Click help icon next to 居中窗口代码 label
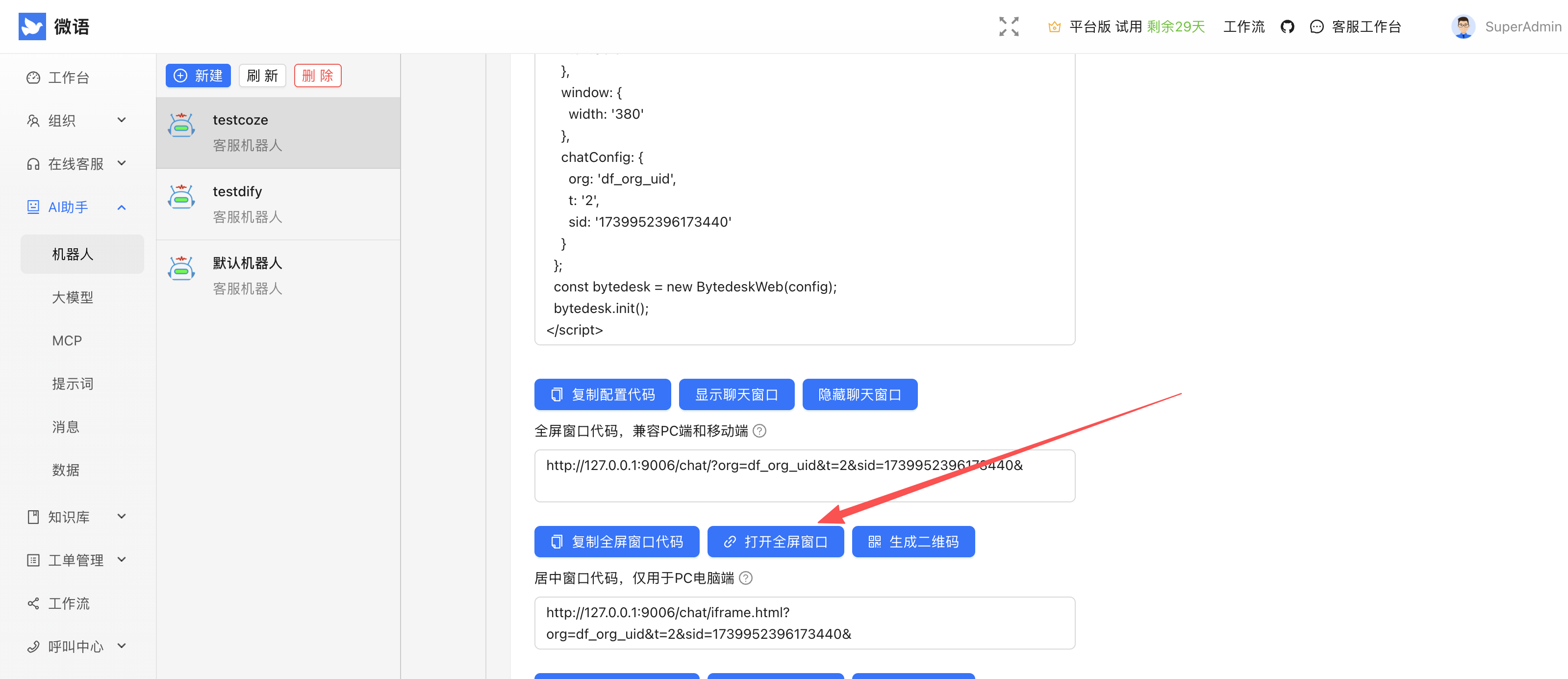 click(746, 578)
